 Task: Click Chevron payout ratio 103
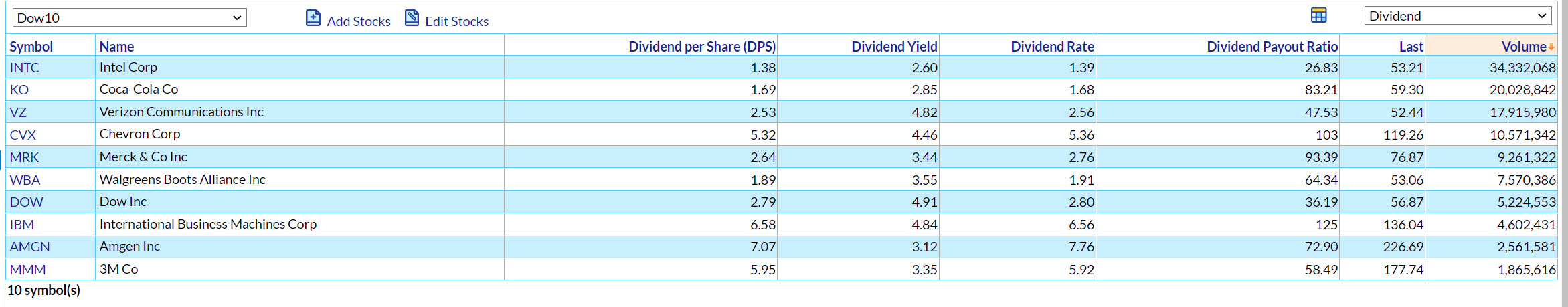click(x=1326, y=135)
